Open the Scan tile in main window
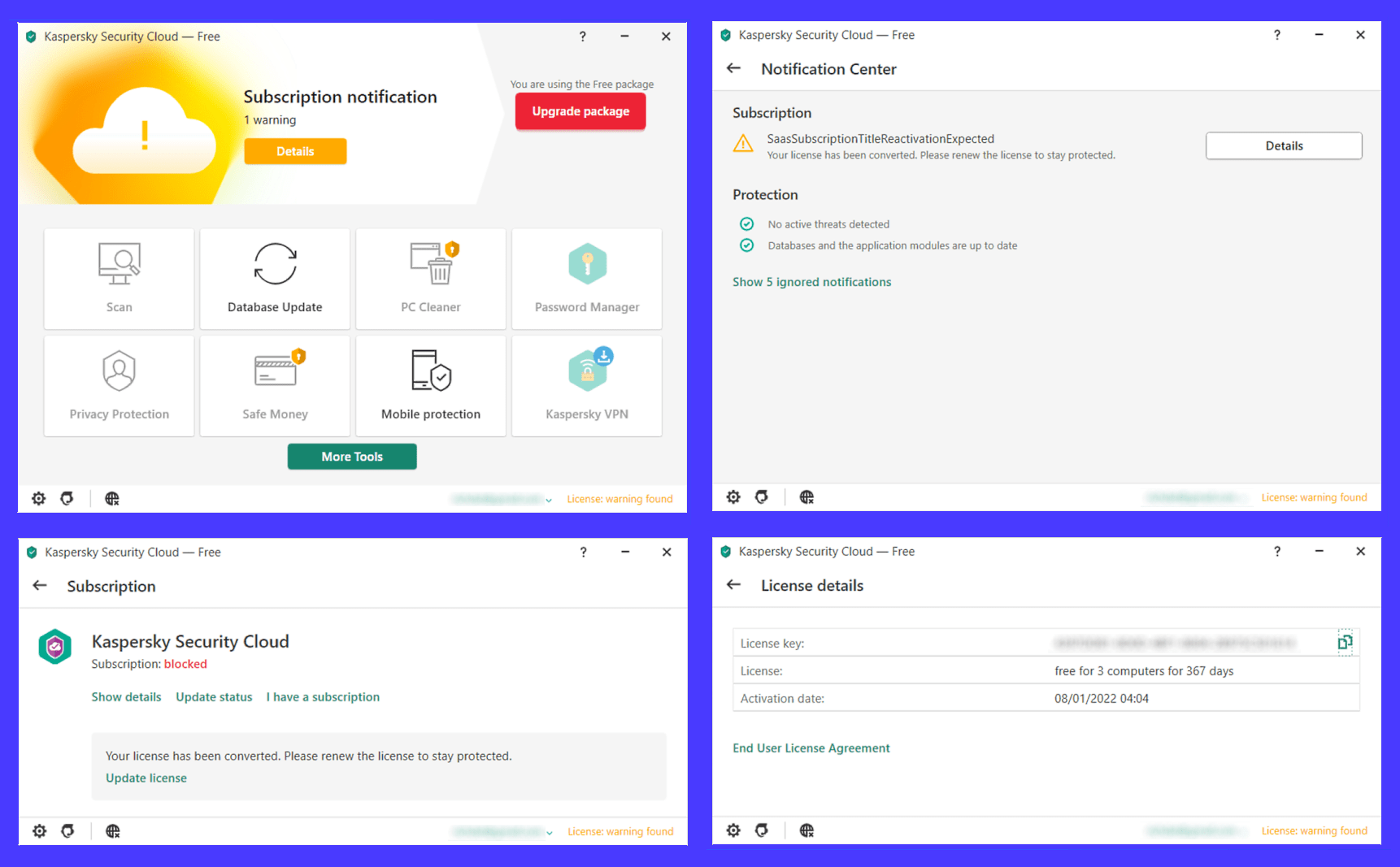 click(x=119, y=279)
